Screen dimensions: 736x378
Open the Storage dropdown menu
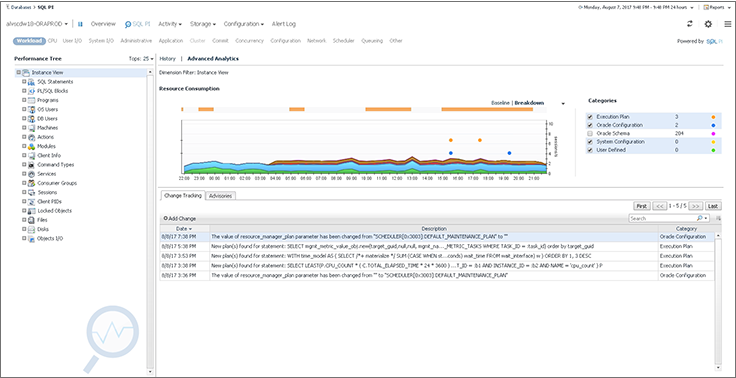tap(203, 24)
